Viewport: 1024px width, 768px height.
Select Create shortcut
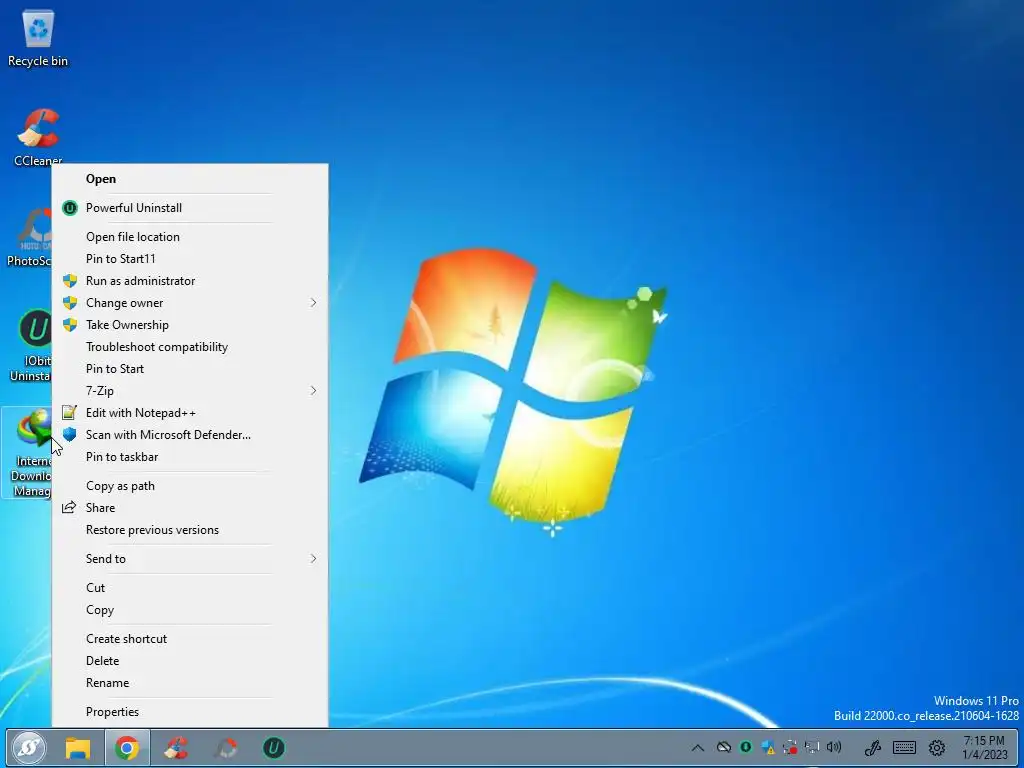[189, 639]
